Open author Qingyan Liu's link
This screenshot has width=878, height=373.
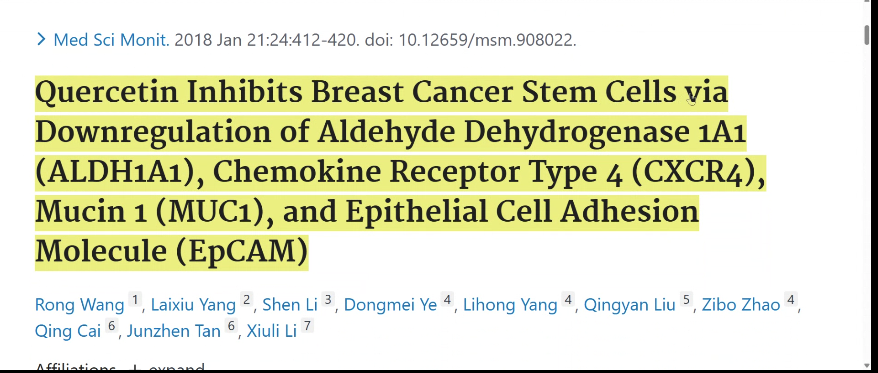[629, 305]
